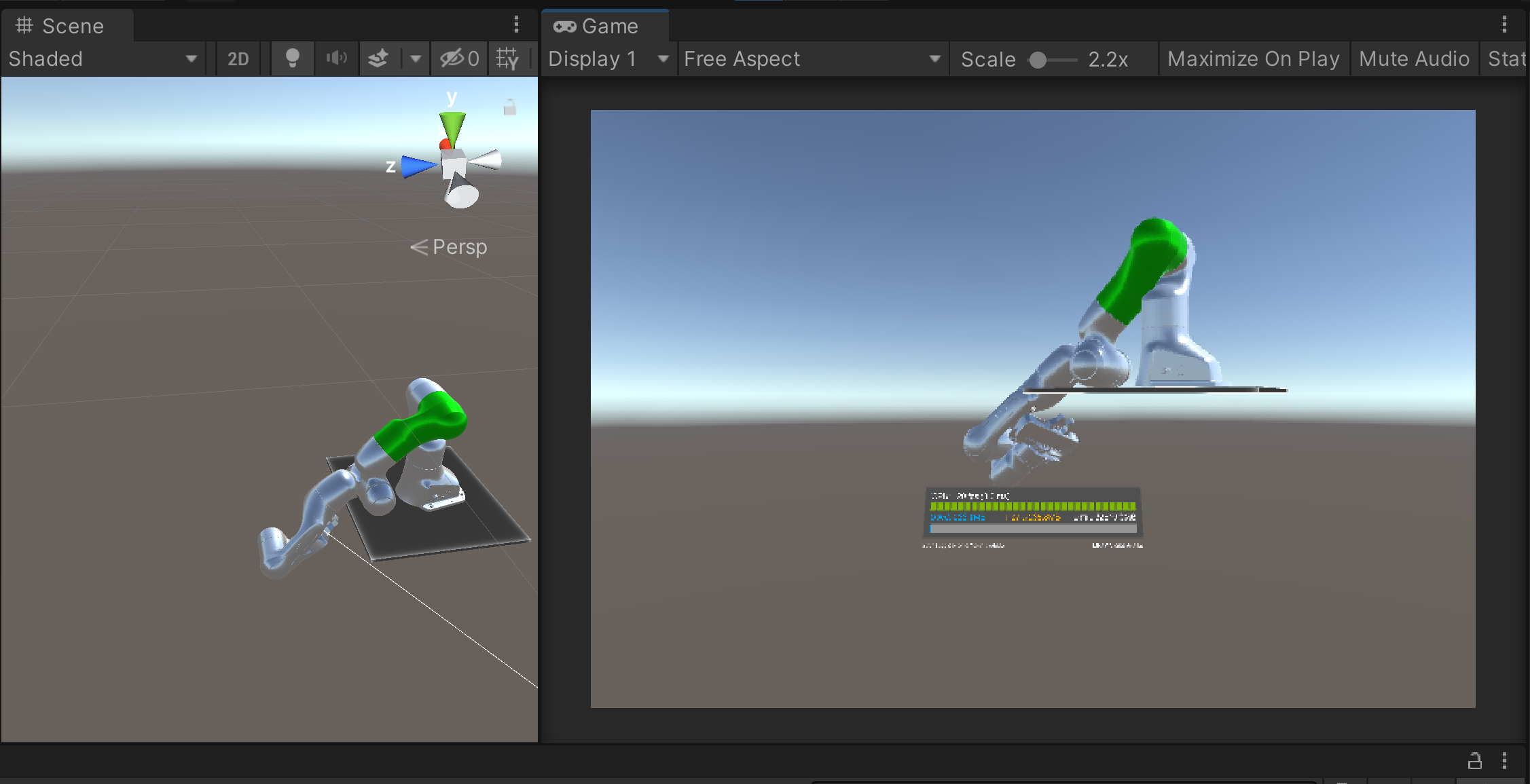Toggle 2D view mode in Scene toolbar
Viewport: 1530px width, 784px height.
(x=238, y=58)
